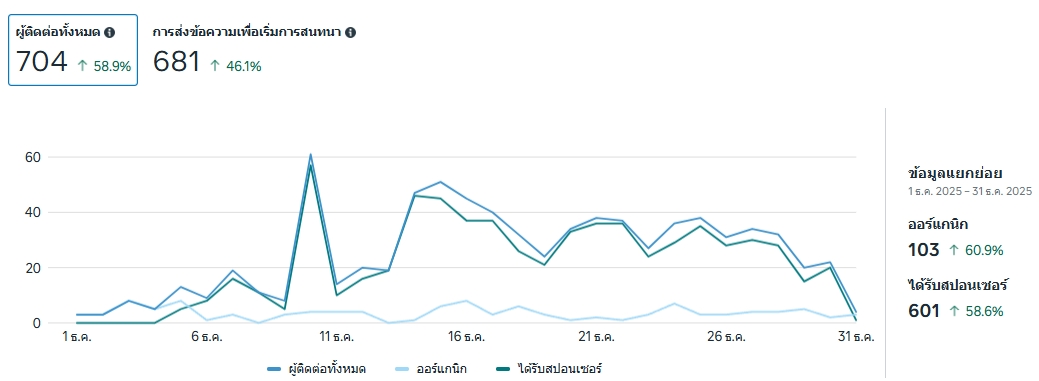The image size is (1039, 381).
Task: Click date range 1 ธ.ค. 2025 – 31 ธ.ค. 2025
Action: (x=970, y=191)
